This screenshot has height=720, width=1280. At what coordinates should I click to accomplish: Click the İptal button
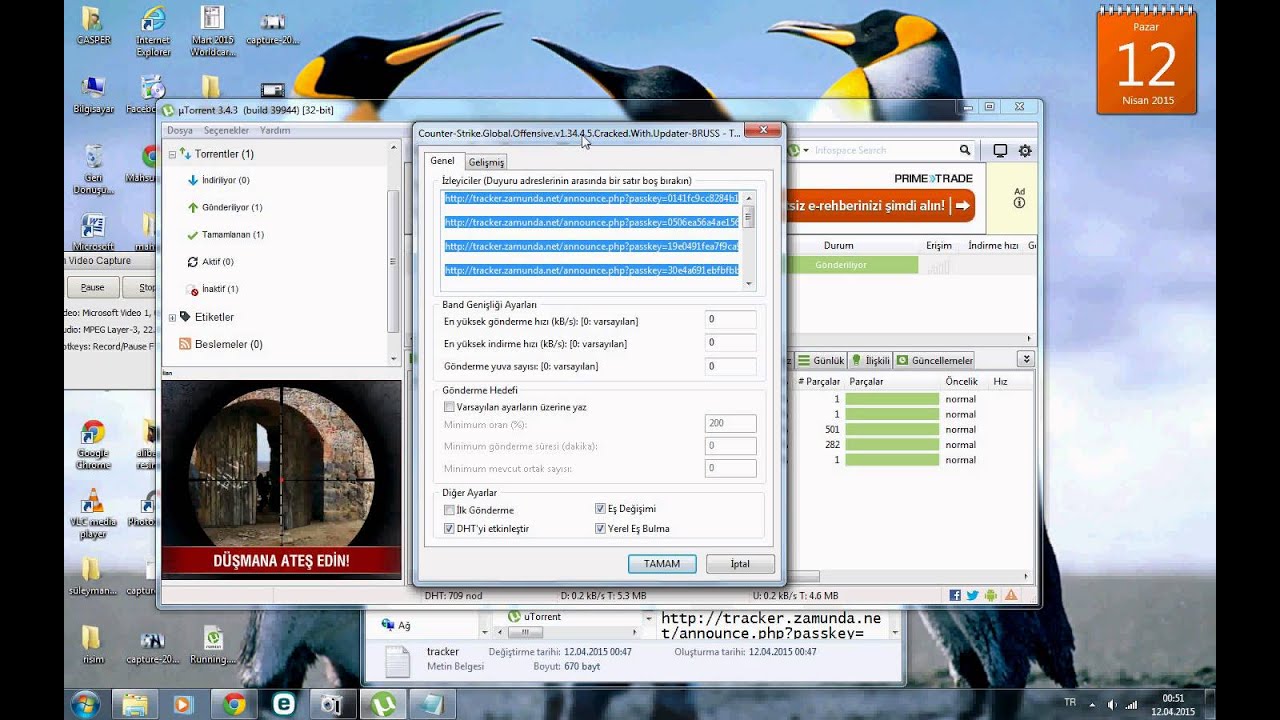point(740,564)
